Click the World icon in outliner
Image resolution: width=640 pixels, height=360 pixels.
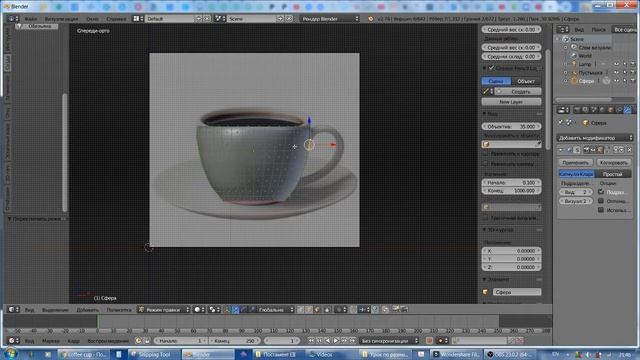pyautogui.click(x=574, y=56)
